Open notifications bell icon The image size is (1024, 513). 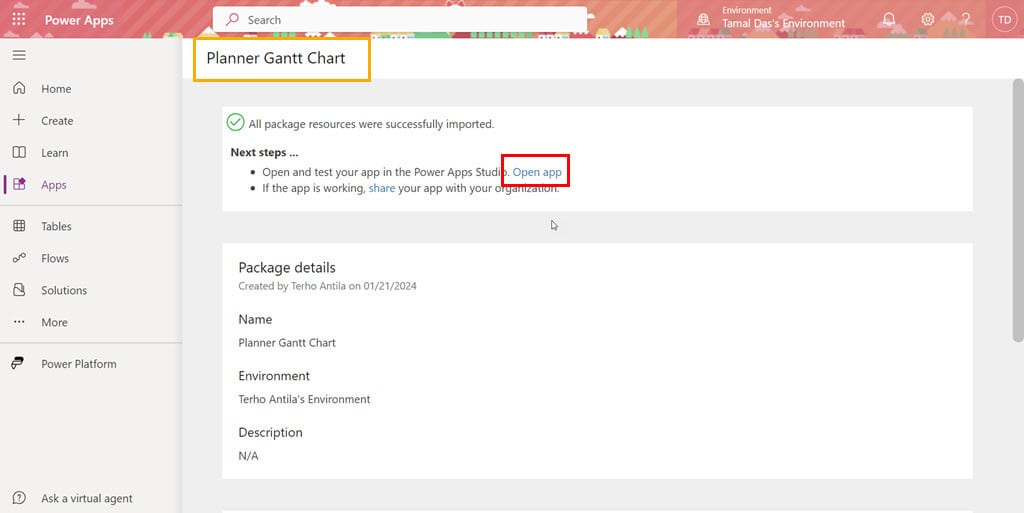tap(889, 20)
